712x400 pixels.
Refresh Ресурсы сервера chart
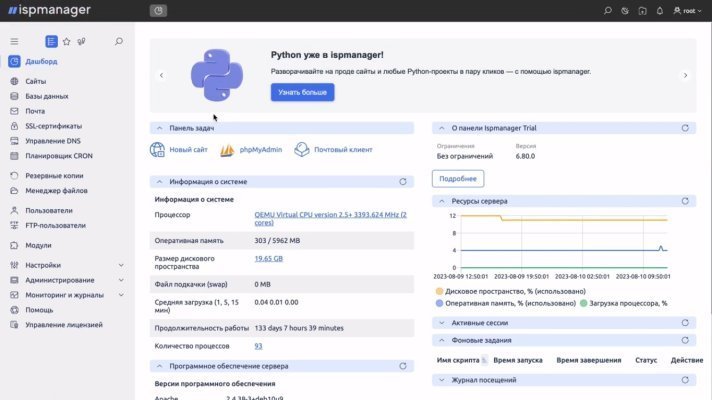[685, 201]
